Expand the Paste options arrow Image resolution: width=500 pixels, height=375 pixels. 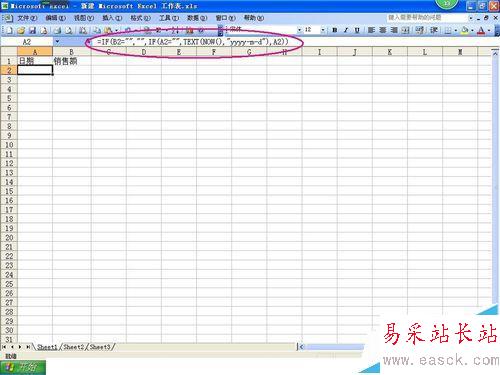pyautogui.click(x=116, y=30)
